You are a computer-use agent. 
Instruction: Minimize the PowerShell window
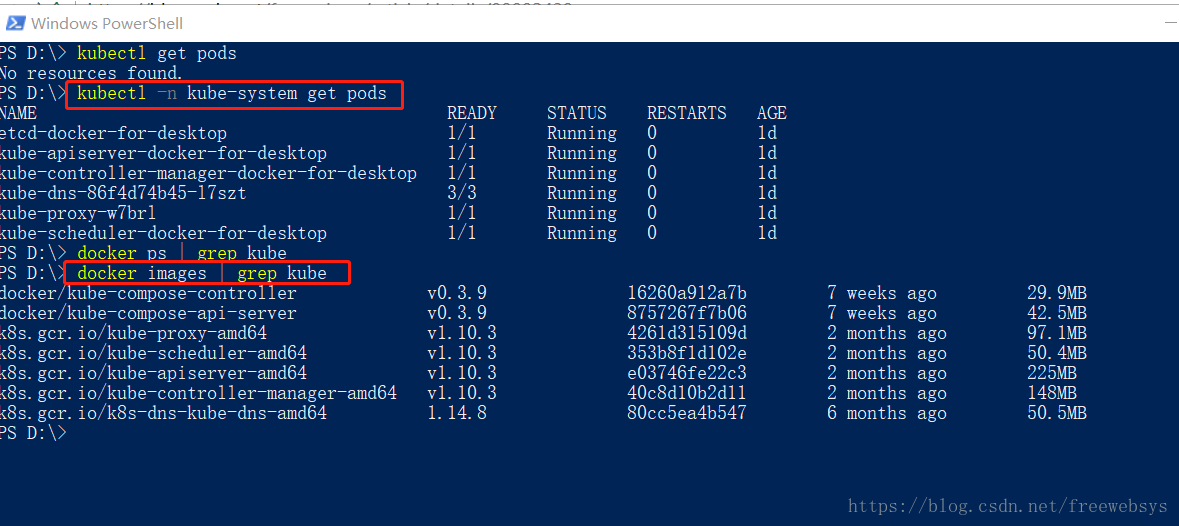(x=1169, y=23)
